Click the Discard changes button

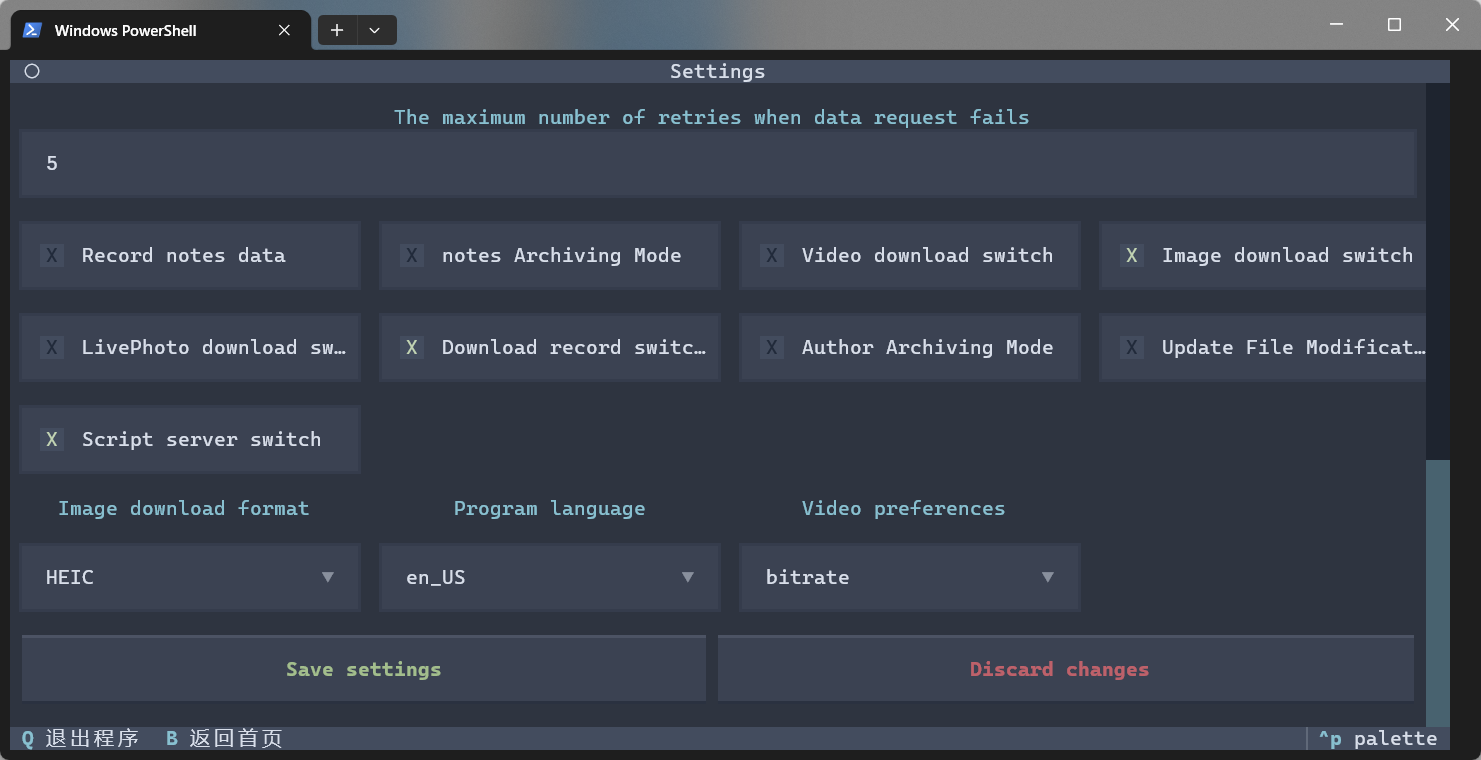(x=1059, y=669)
